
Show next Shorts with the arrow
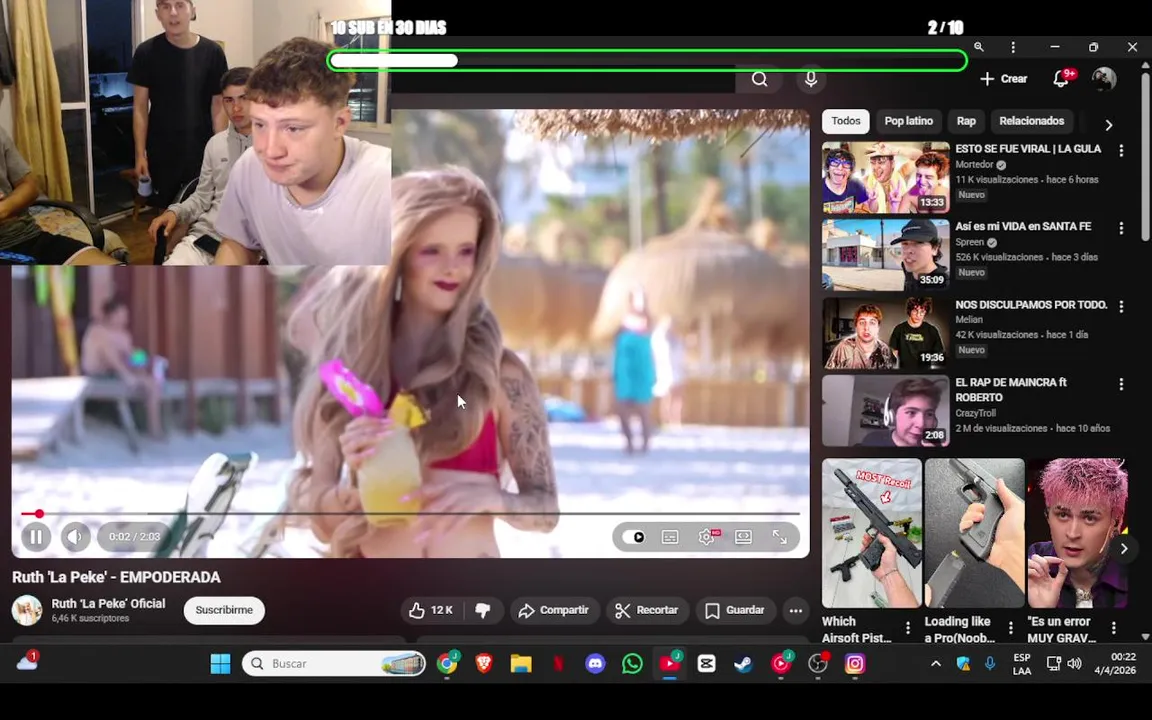click(1124, 548)
